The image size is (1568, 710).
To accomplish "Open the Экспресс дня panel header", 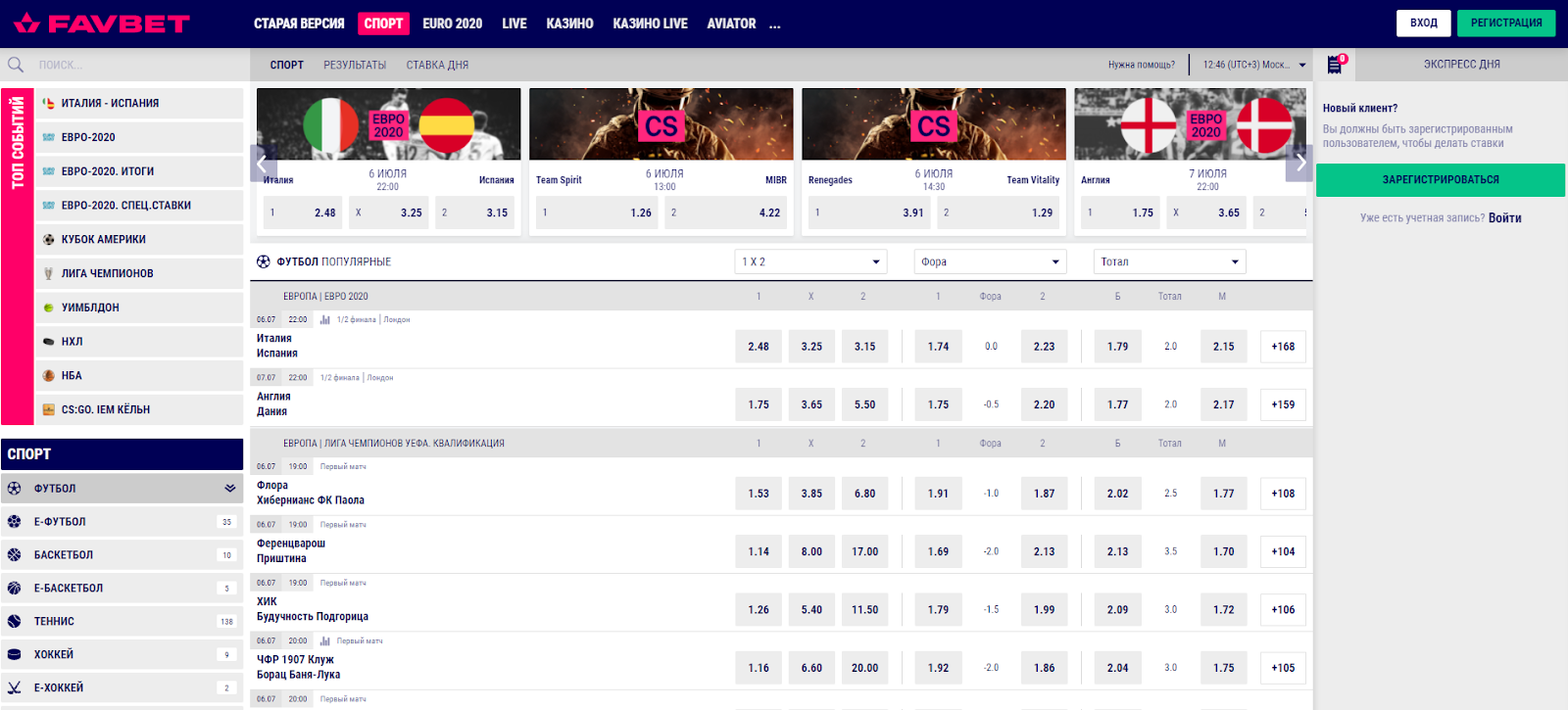I will tap(1461, 65).
